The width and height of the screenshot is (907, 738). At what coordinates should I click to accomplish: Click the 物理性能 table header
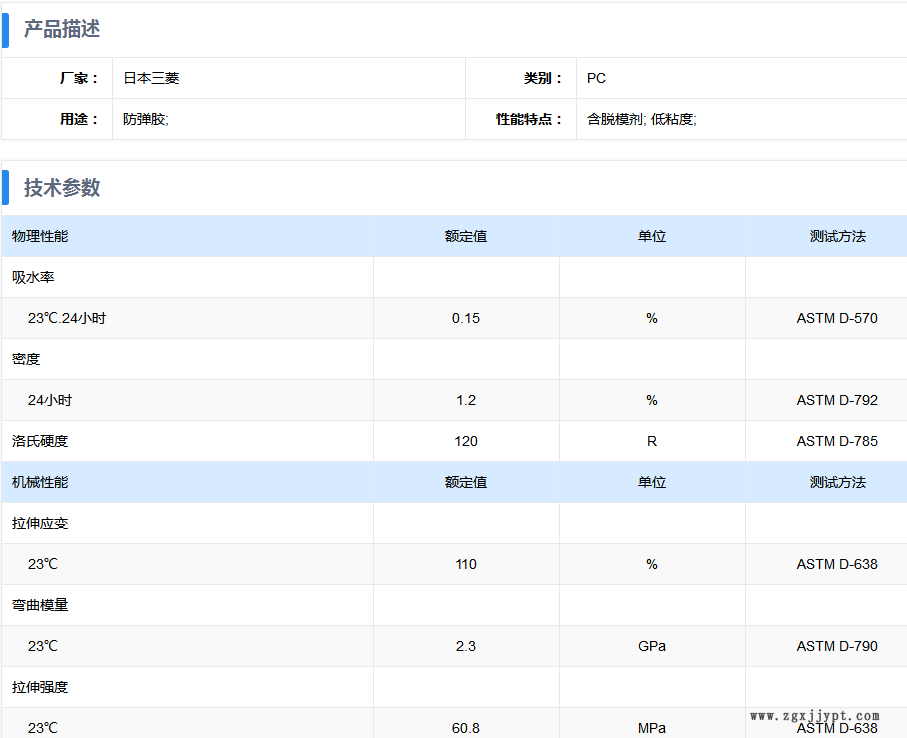pyautogui.click(x=40, y=236)
